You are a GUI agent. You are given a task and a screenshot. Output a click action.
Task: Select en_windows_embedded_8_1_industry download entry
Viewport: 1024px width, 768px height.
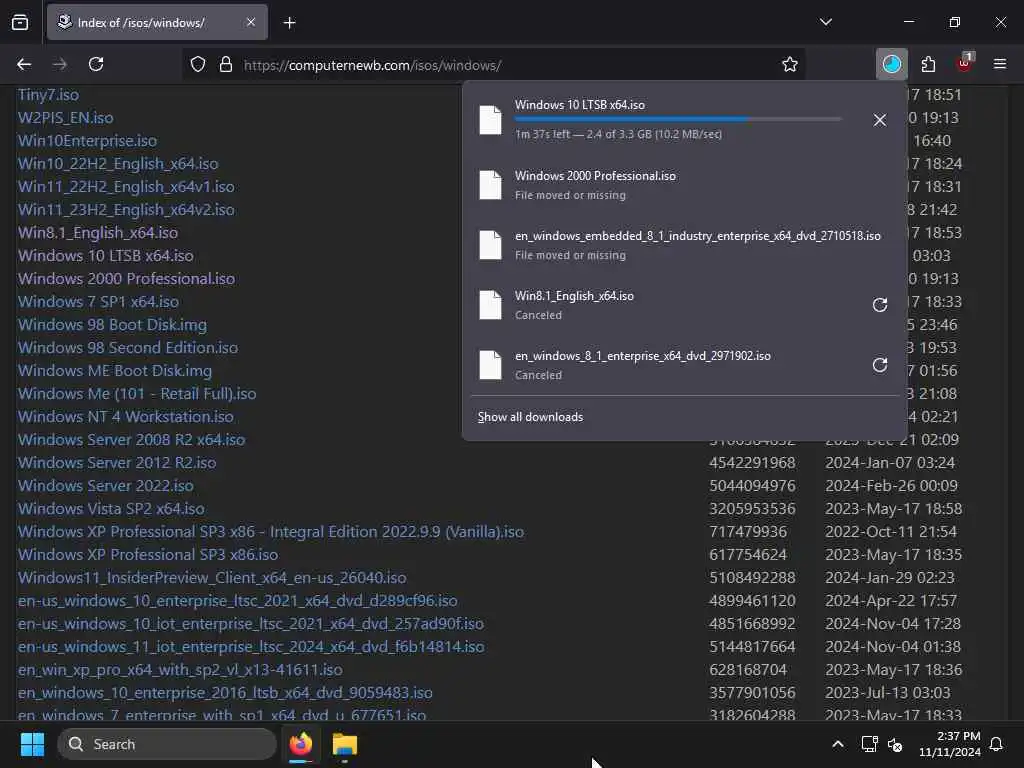pyautogui.click(x=684, y=245)
